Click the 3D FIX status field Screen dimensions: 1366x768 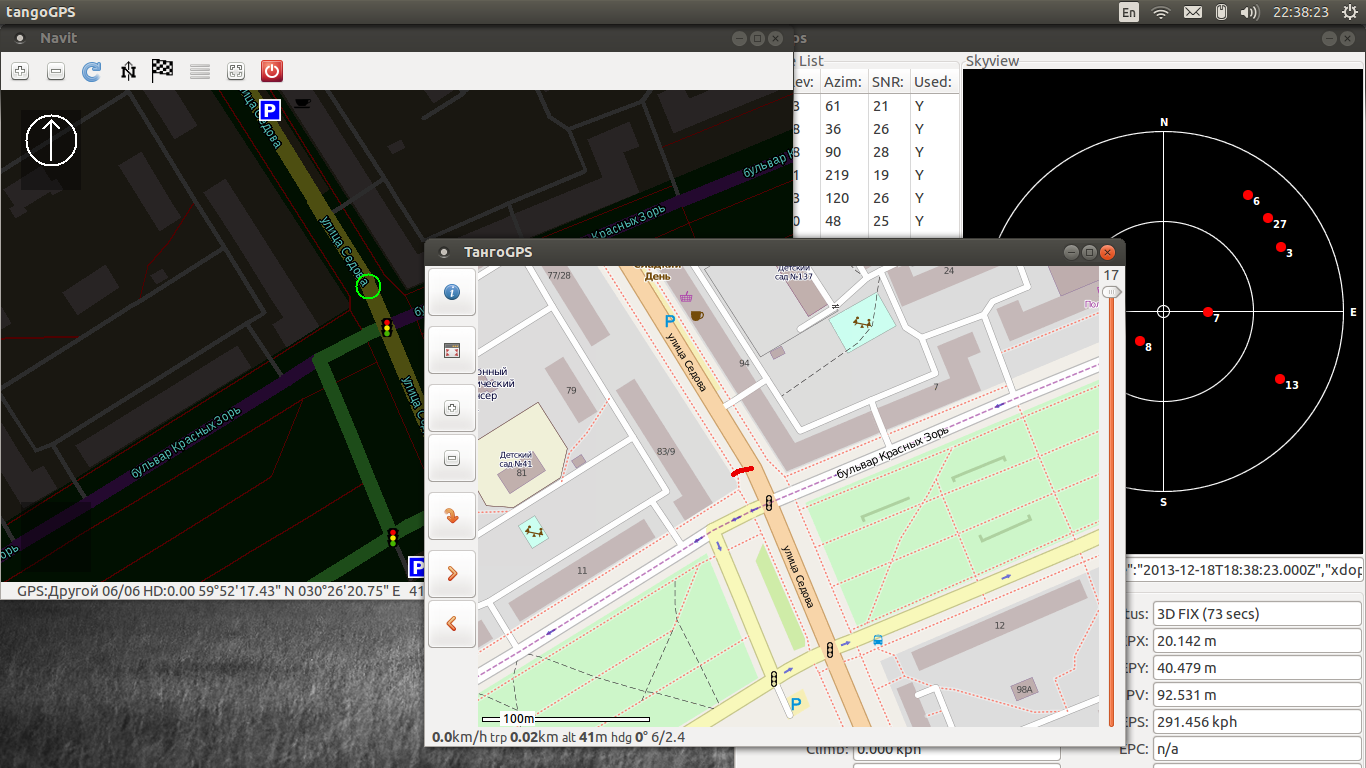click(x=1256, y=614)
